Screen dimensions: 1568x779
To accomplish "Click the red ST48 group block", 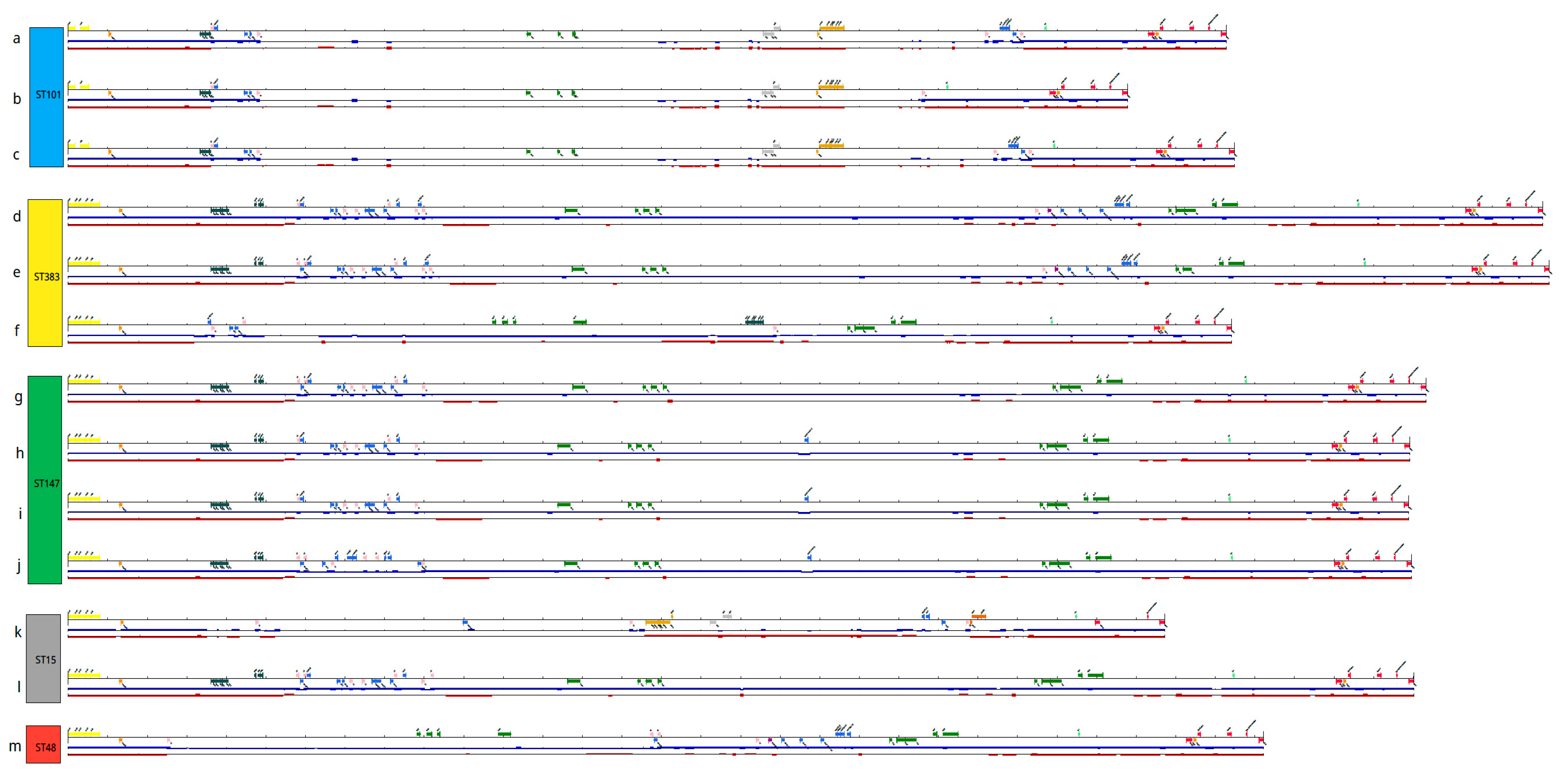I will tap(43, 744).
